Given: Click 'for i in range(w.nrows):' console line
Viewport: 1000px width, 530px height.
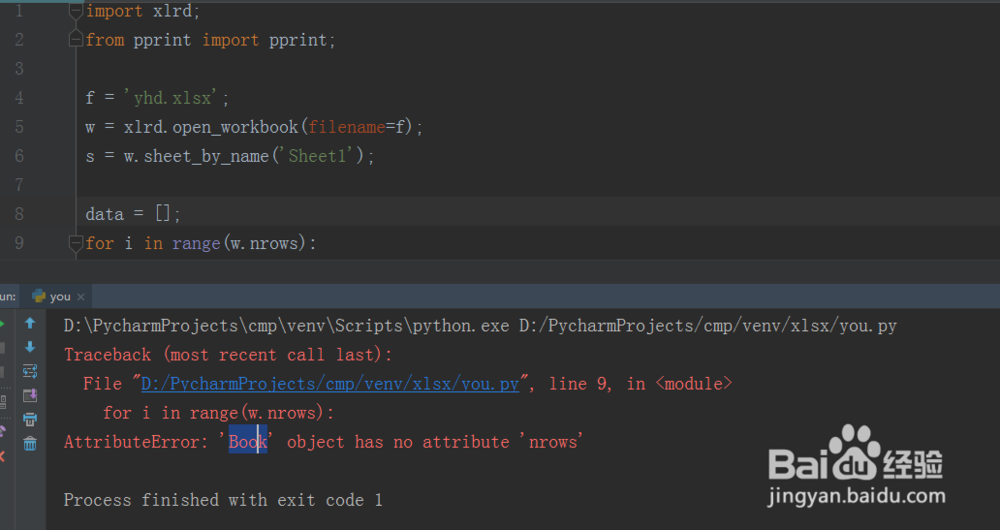Looking at the screenshot, I should tap(218, 413).
